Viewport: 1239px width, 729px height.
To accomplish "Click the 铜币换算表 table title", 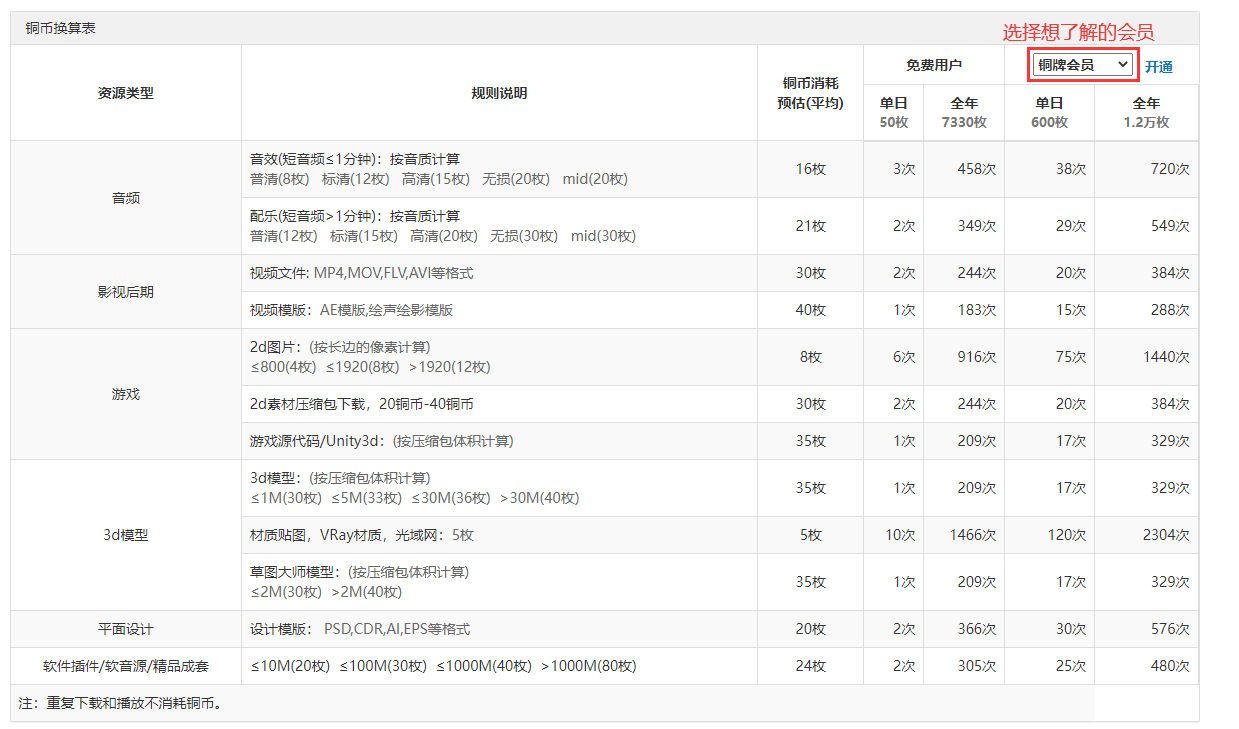I will (x=60, y=28).
